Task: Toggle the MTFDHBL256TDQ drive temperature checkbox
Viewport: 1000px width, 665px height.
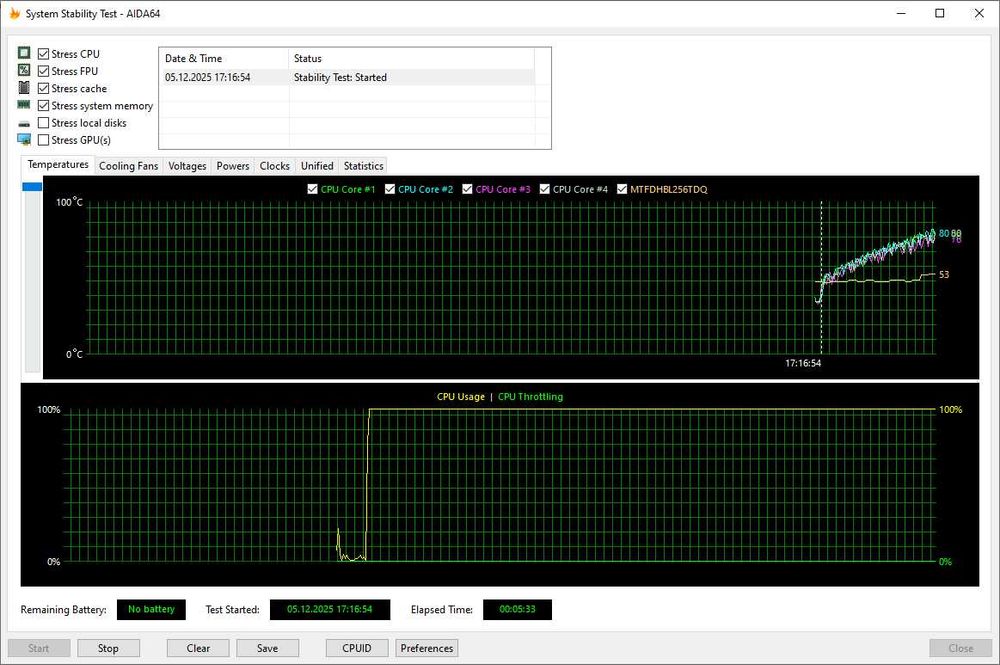Action: [x=622, y=189]
